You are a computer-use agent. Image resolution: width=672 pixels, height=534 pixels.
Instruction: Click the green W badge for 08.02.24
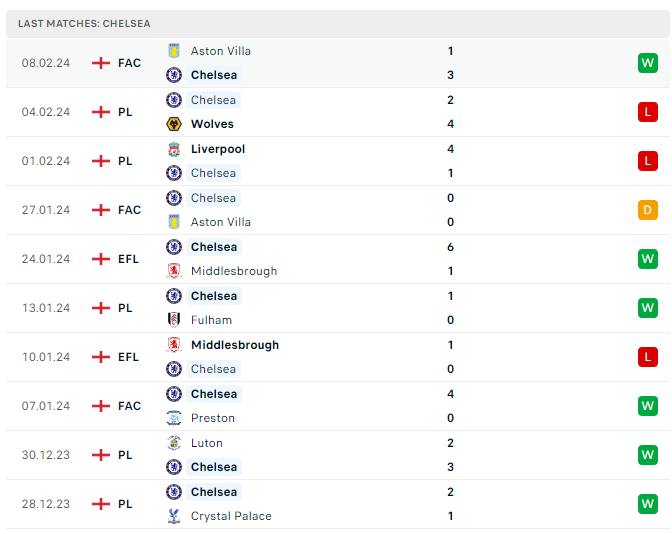click(648, 63)
